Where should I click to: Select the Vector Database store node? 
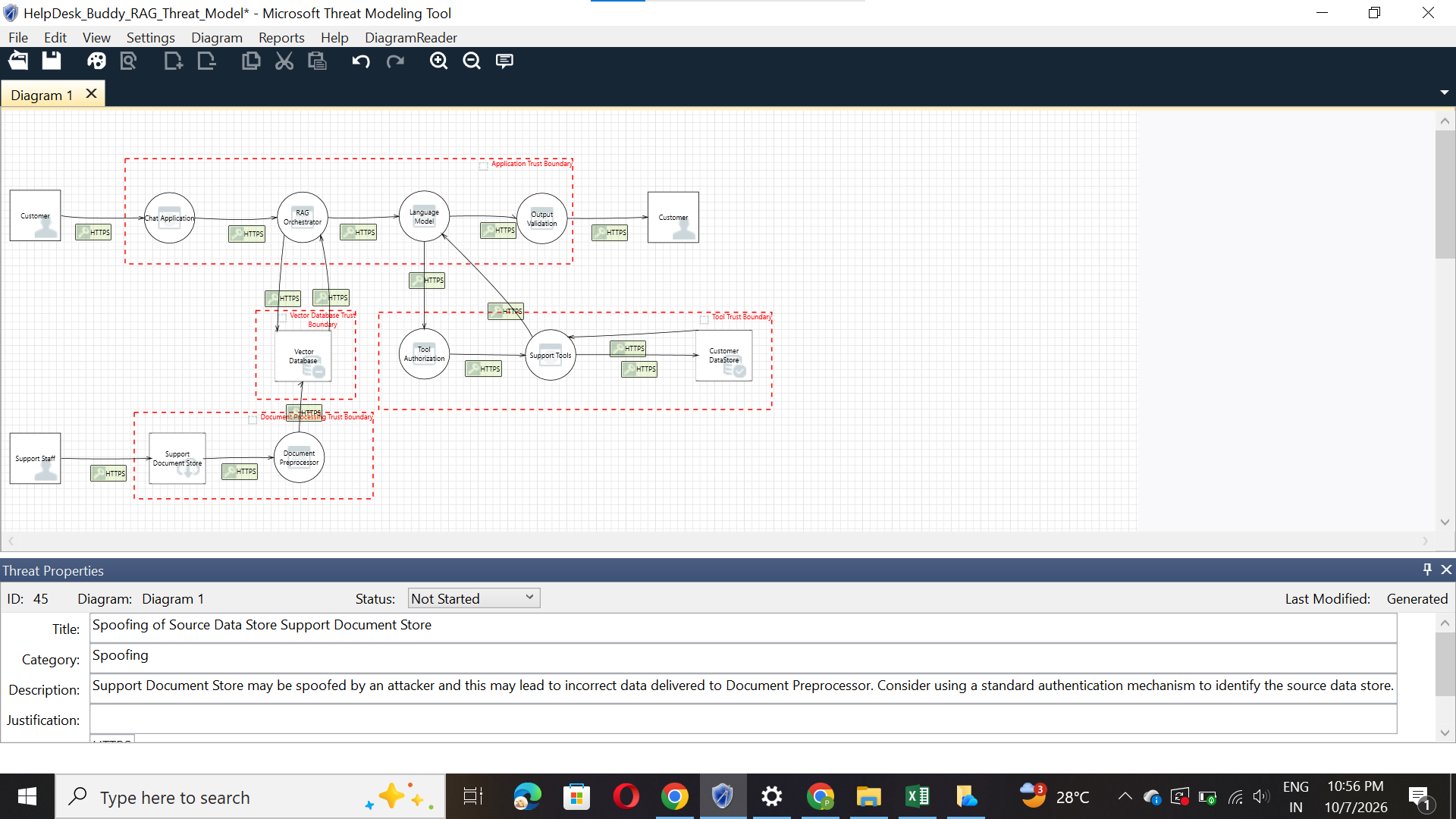(x=303, y=356)
